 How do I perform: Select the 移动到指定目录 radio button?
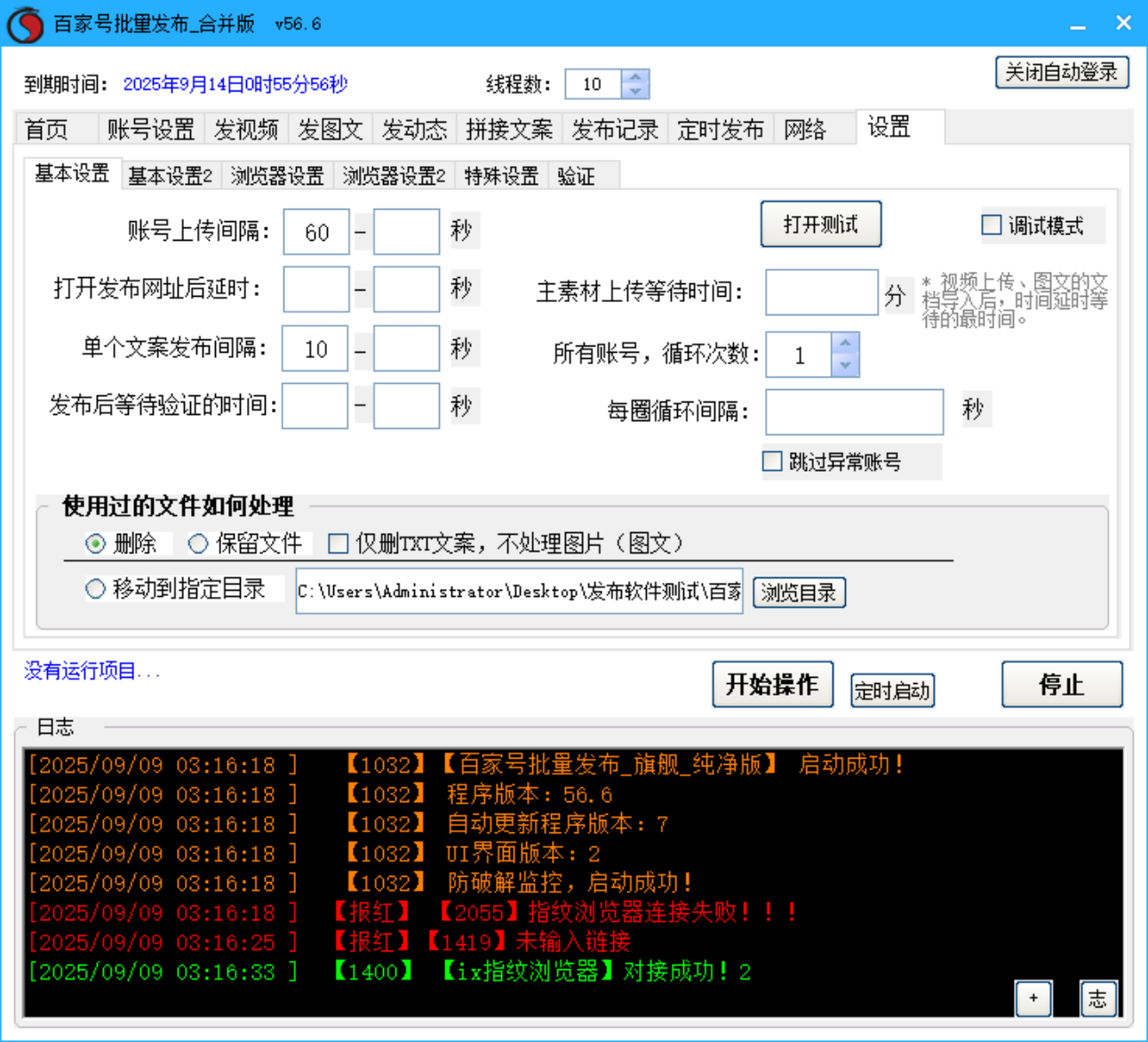(x=97, y=588)
